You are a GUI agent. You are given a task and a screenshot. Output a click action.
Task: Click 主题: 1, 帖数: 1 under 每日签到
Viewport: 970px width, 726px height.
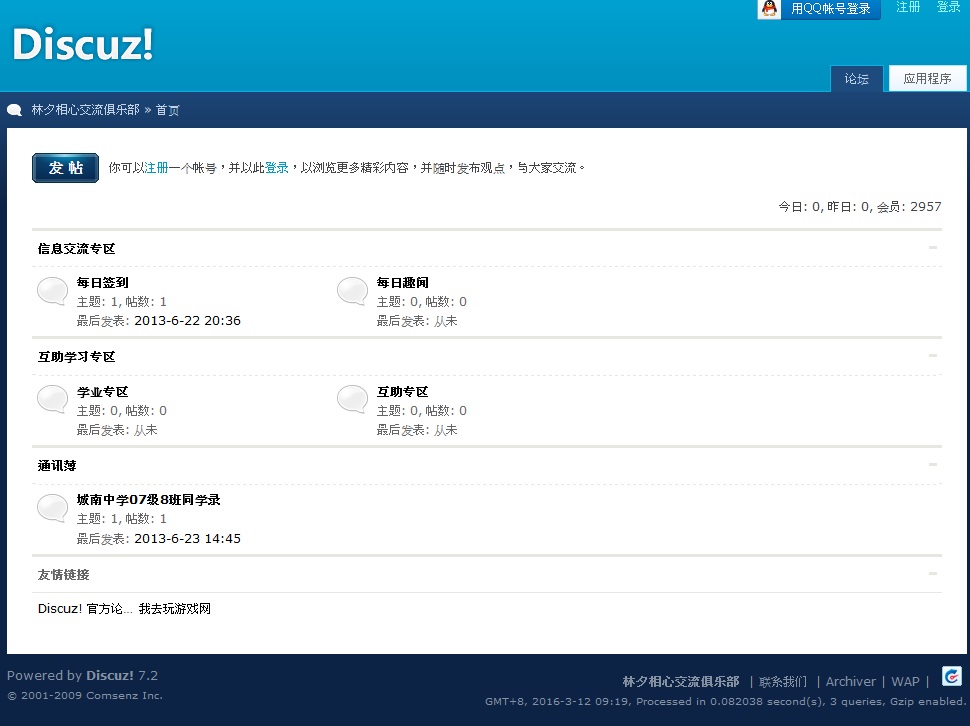click(122, 302)
